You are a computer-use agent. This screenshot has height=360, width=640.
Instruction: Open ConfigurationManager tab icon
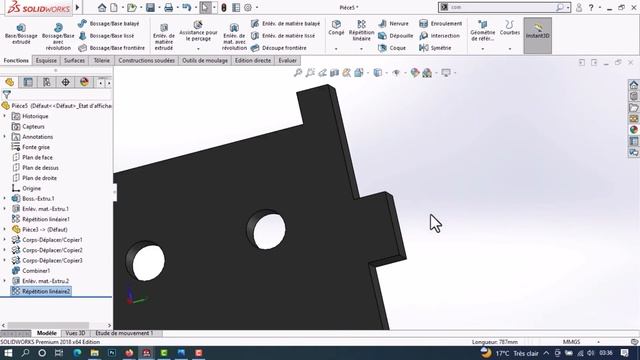tap(47, 82)
